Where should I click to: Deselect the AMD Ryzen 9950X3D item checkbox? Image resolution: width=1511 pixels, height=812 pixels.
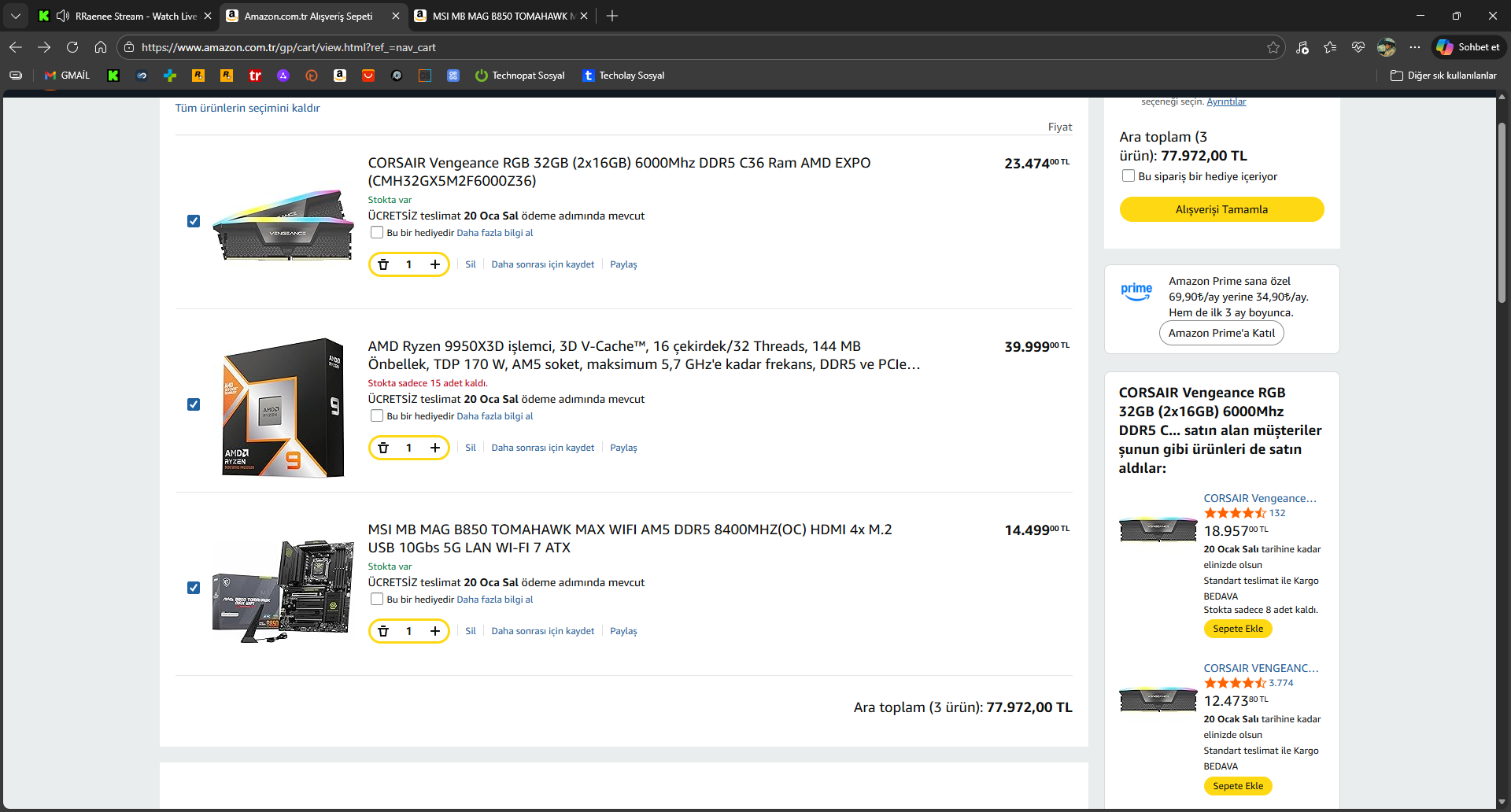click(194, 404)
